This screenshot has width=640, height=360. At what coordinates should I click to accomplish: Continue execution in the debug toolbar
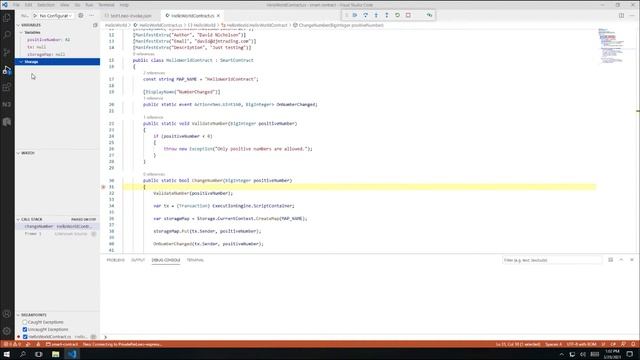(355, 15)
